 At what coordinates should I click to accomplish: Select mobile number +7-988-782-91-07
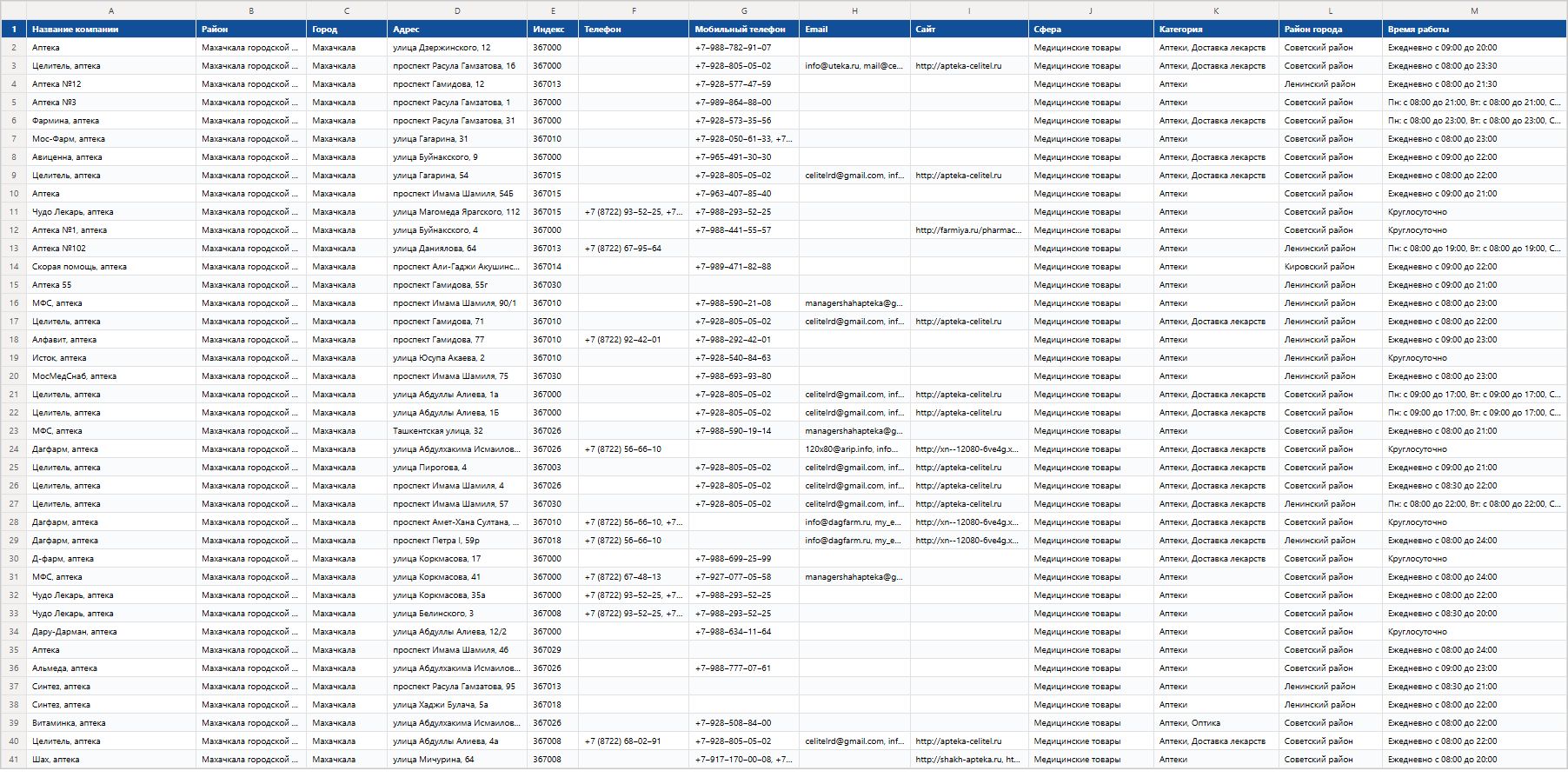tap(744, 48)
